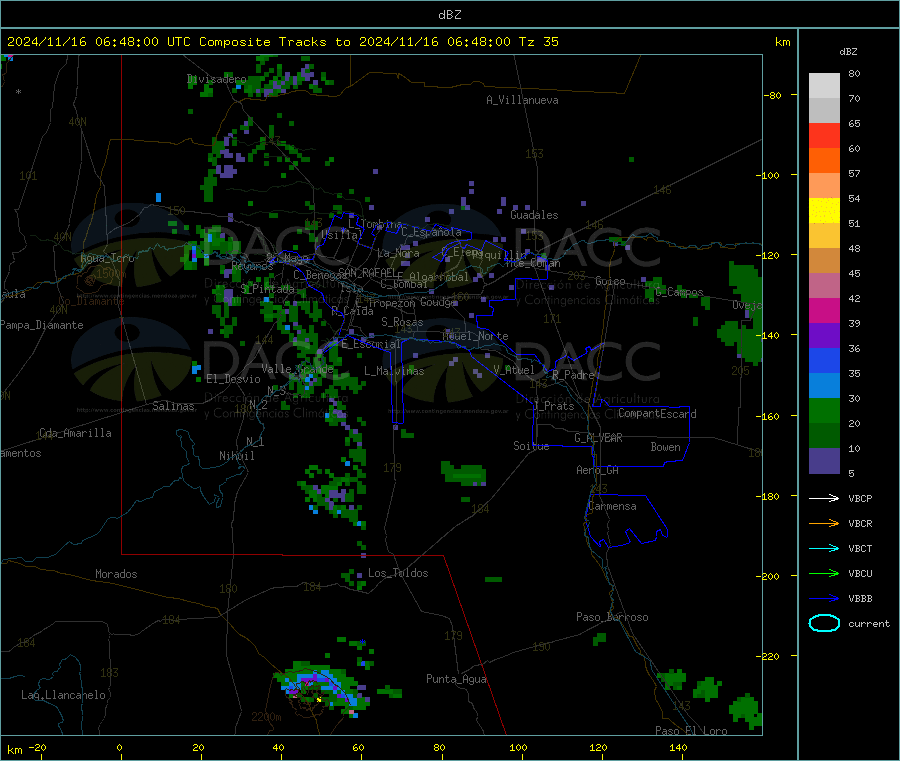Click the VBCR legend label
Screen dimensions: 900x761
860,523
